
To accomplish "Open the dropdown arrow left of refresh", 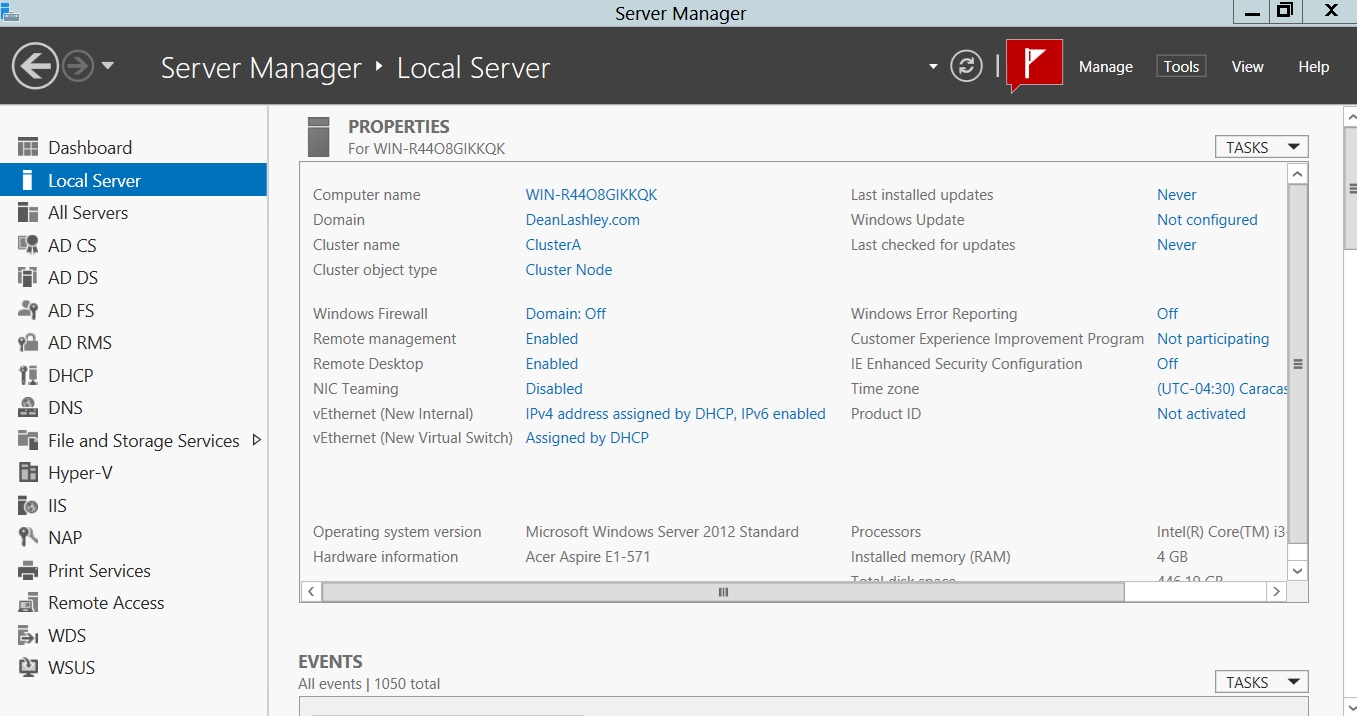I will [x=933, y=67].
